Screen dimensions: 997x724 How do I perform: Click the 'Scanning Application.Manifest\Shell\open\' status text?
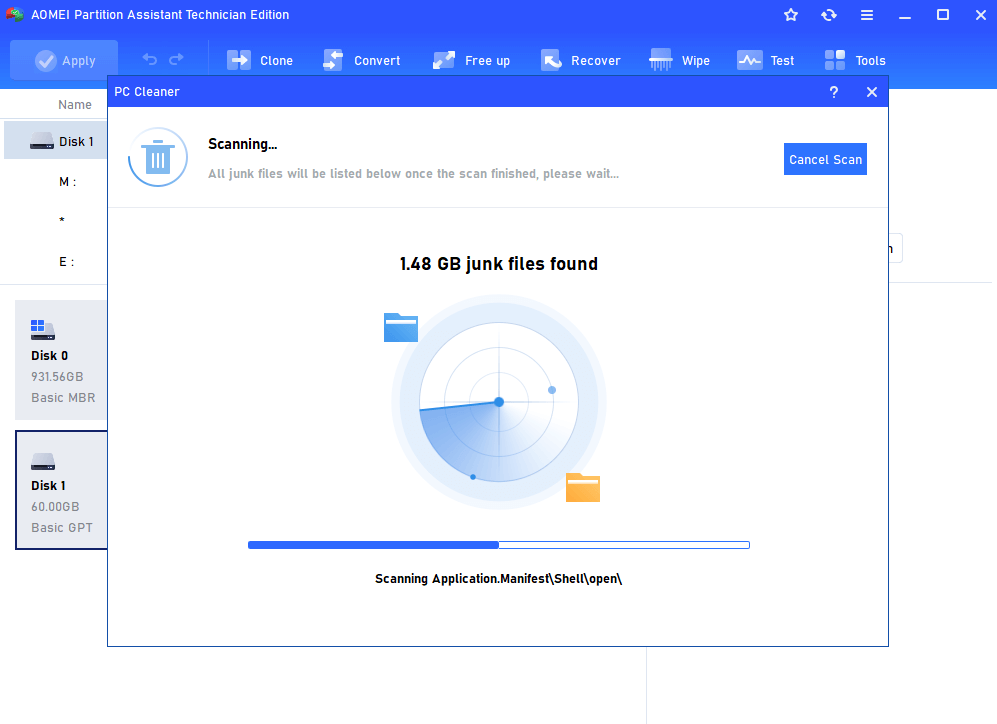pos(498,578)
